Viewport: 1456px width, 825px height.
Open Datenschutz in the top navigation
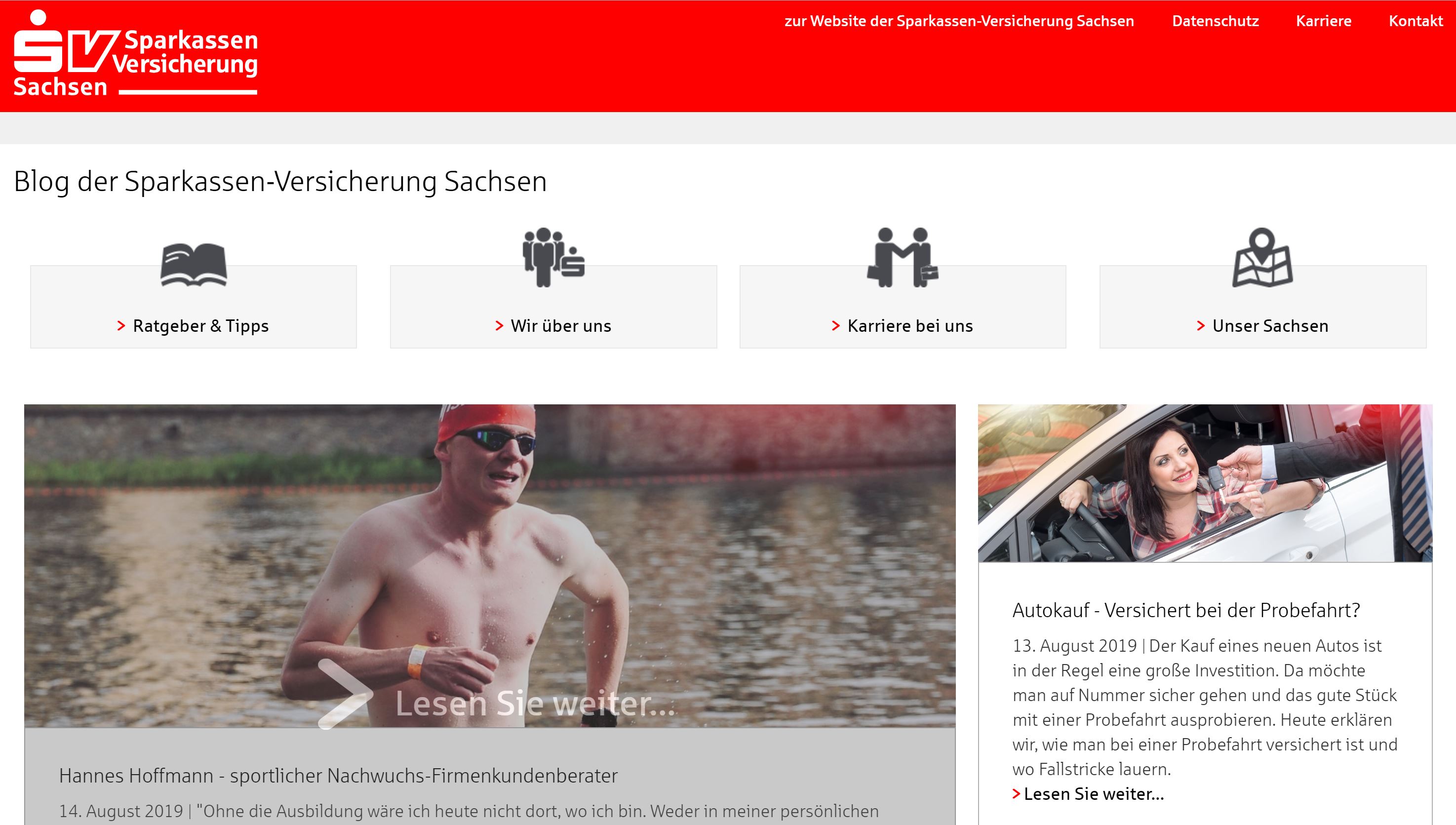point(1215,21)
